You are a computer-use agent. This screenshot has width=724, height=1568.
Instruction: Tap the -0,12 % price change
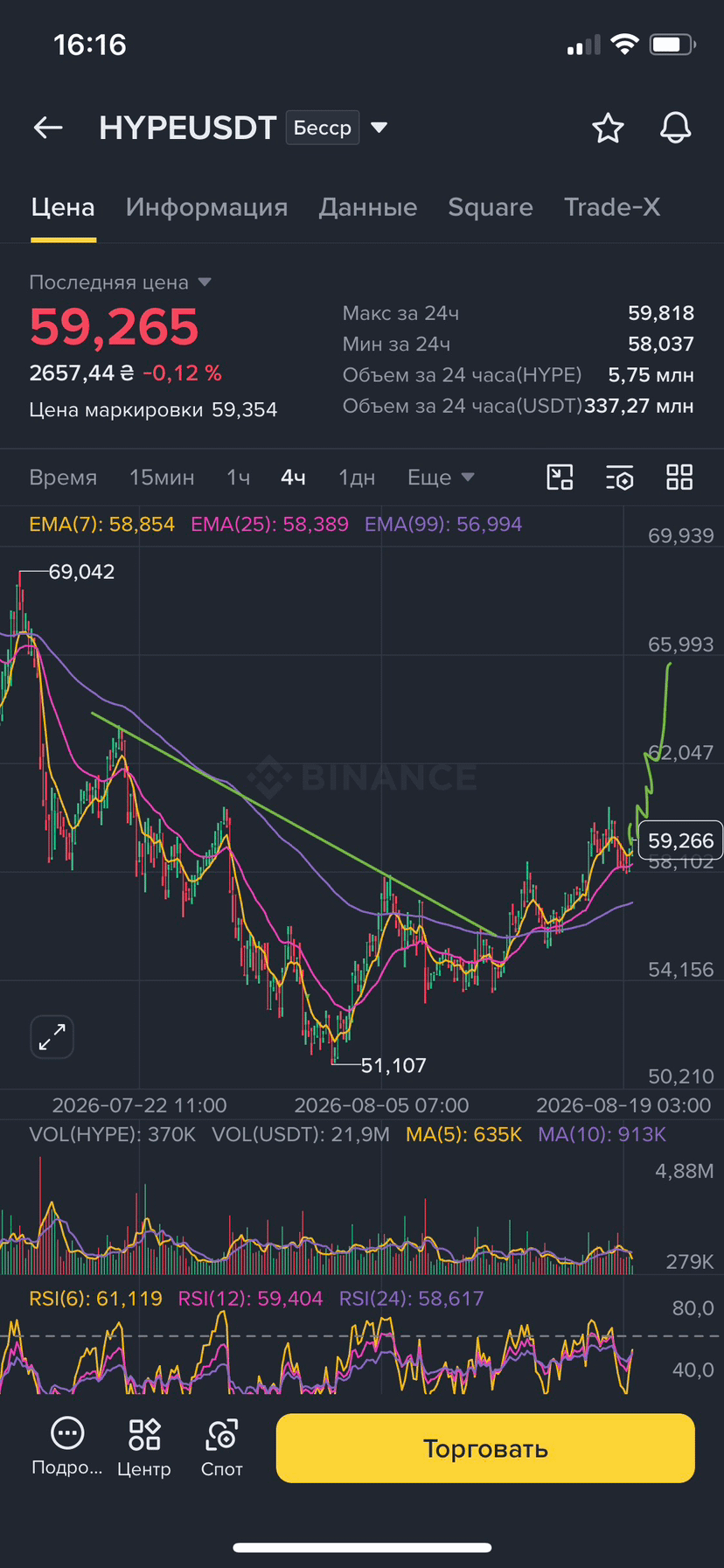point(182,373)
